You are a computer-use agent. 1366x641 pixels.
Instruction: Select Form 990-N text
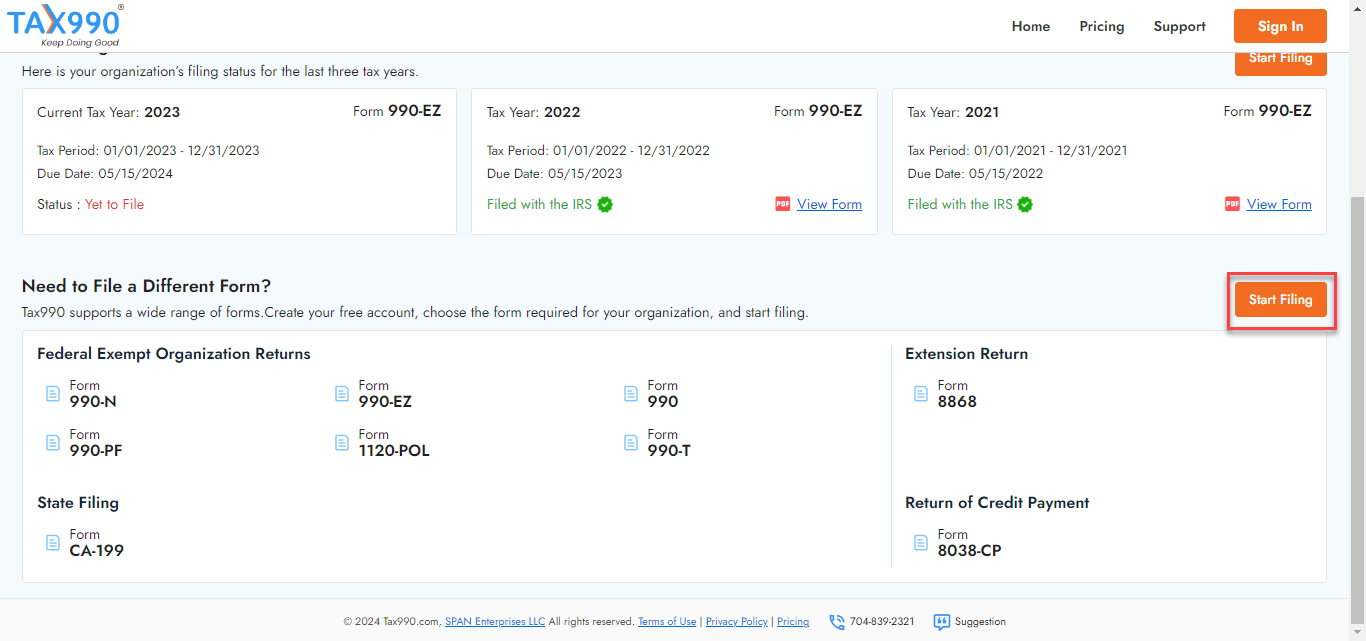[93, 394]
